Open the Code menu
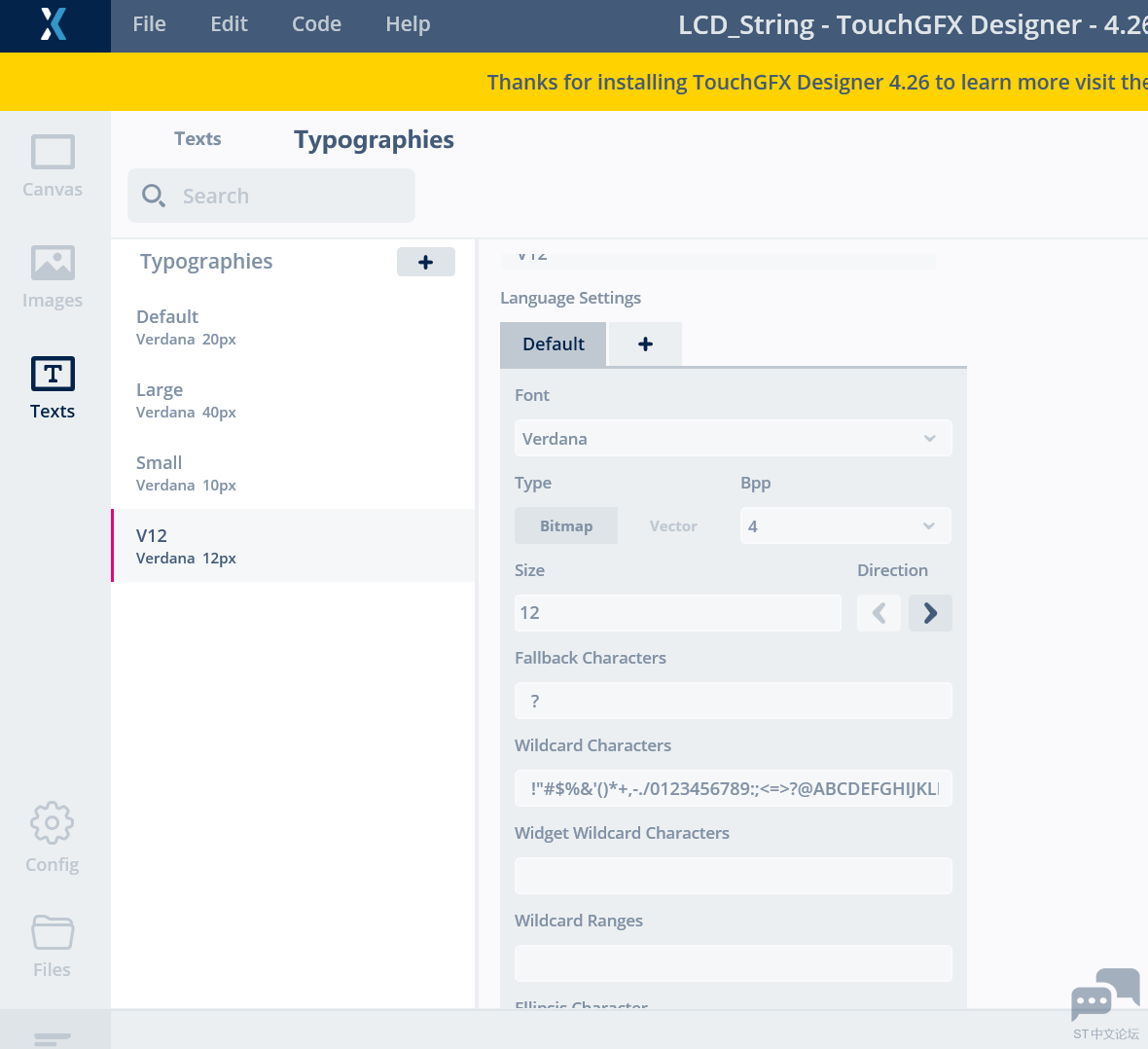The image size is (1148, 1049). [316, 24]
